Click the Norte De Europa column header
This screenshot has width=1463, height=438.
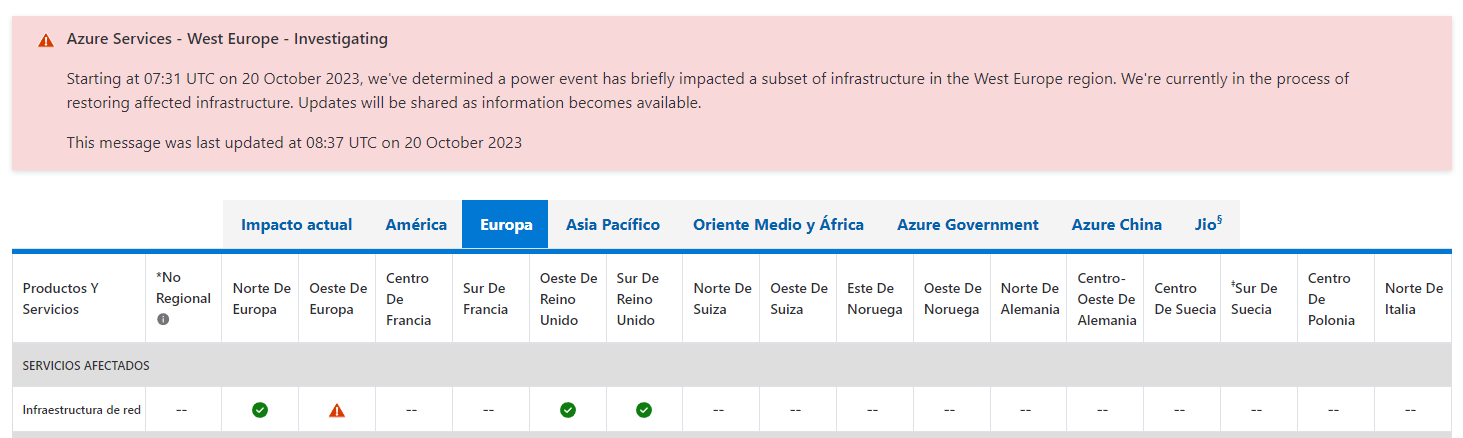tap(260, 299)
